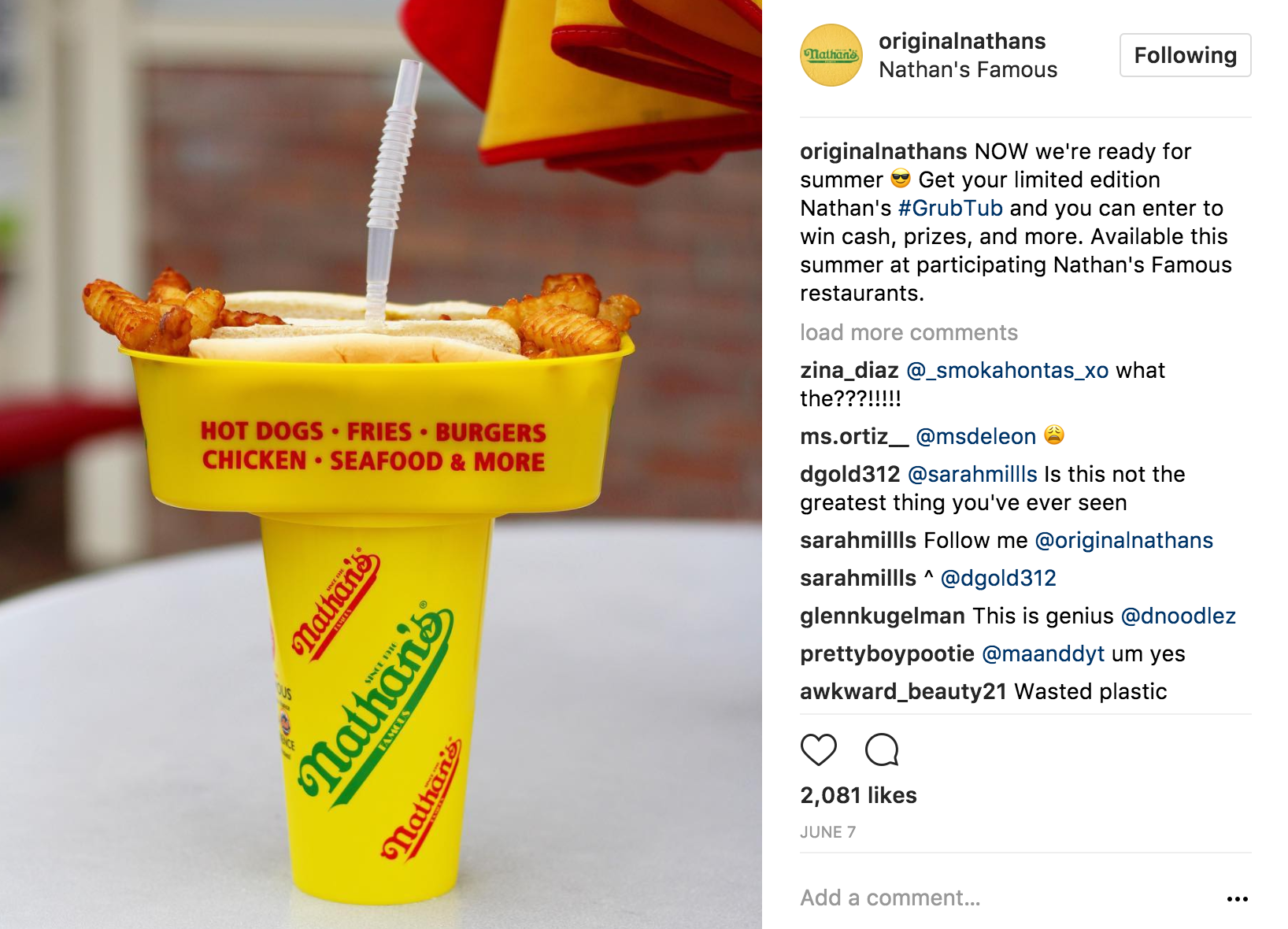Open the comment speech bubble icon

click(882, 749)
